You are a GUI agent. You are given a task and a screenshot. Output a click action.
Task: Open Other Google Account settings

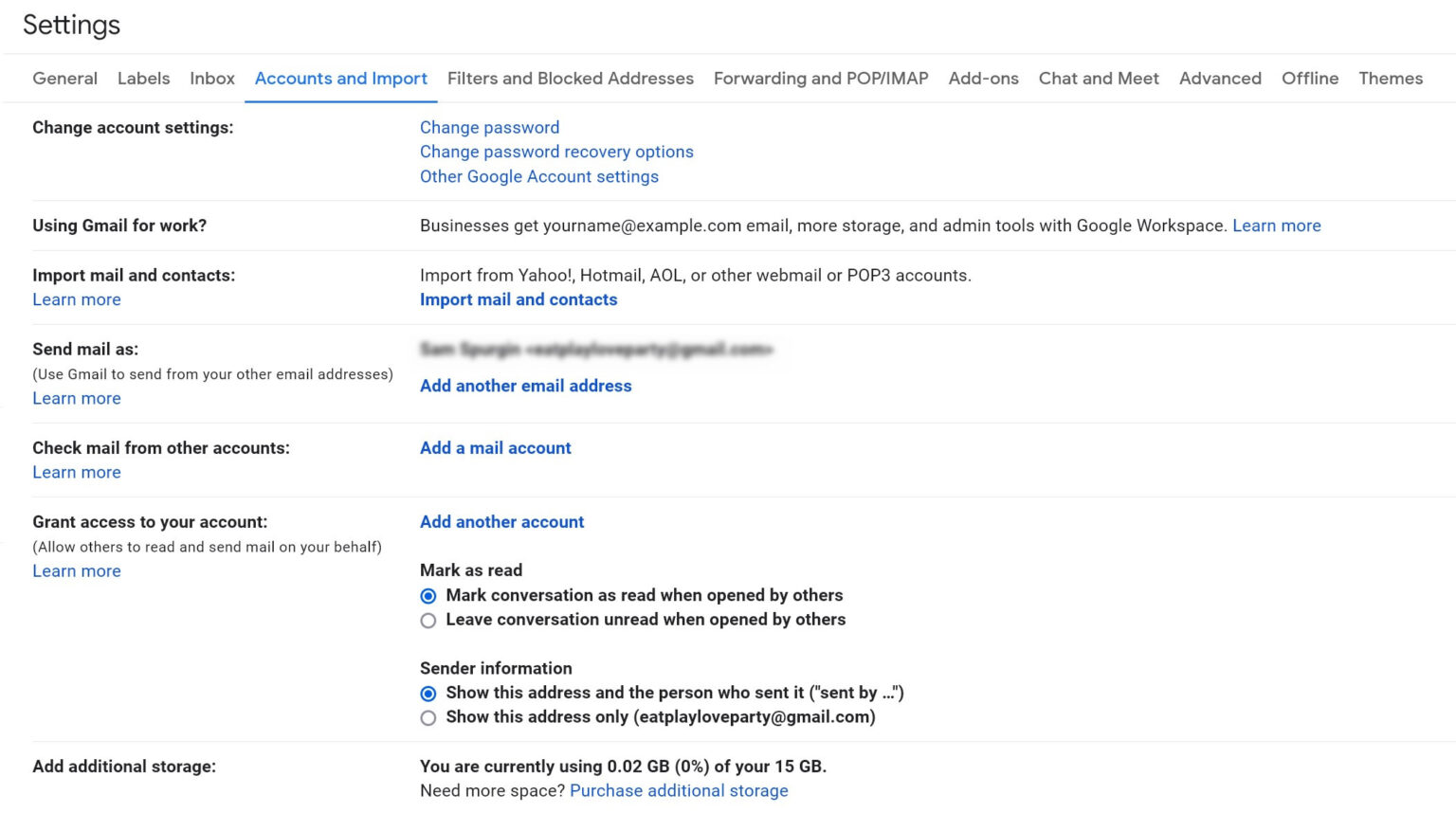pyautogui.click(x=539, y=176)
